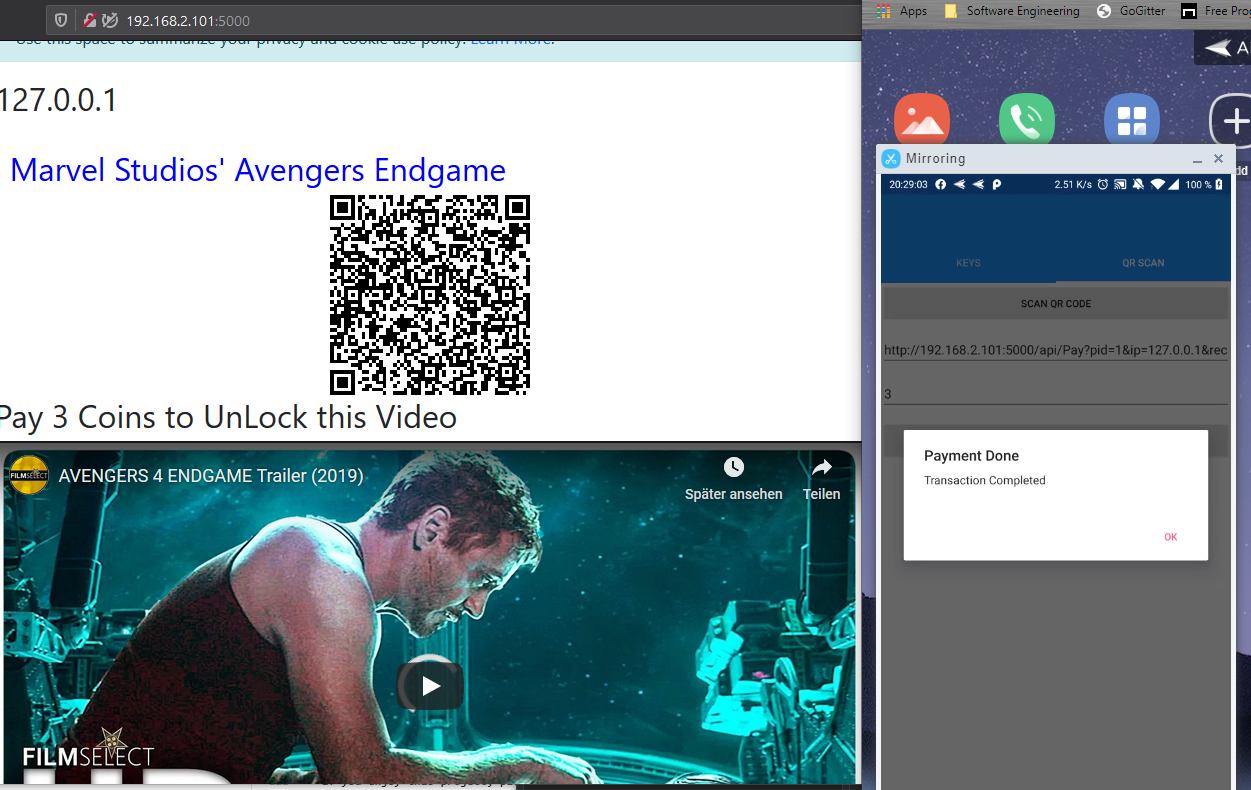Open the AVENGERS 4 ENDGAME Trailer title link

point(211,476)
